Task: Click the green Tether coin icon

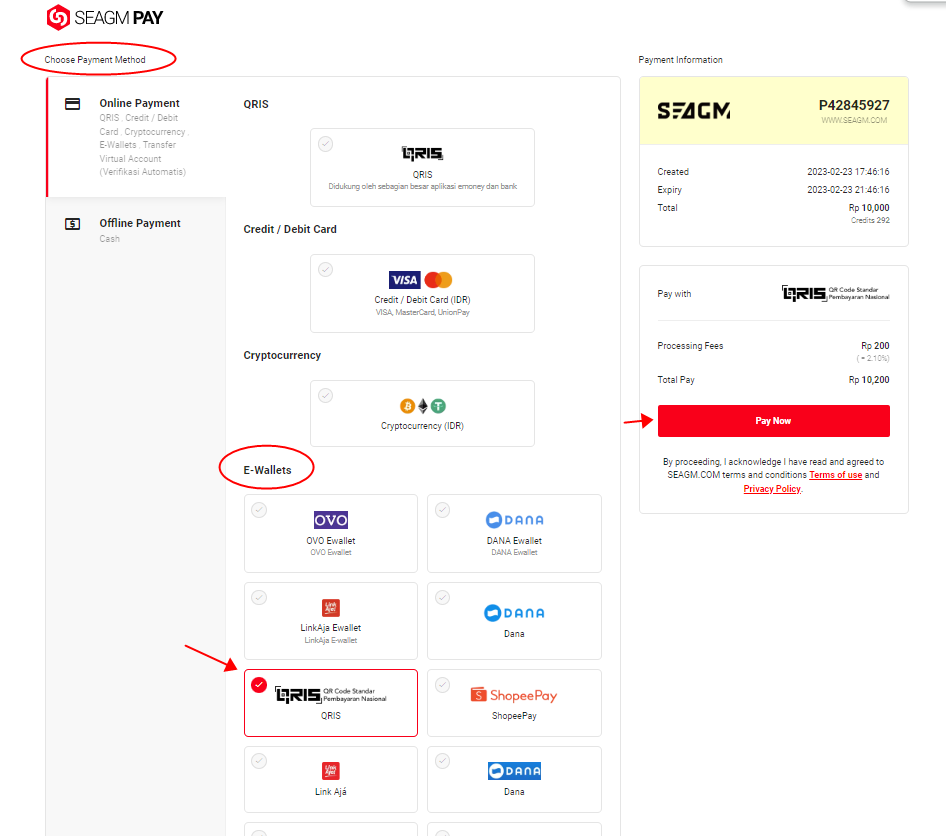Action: click(x=439, y=406)
